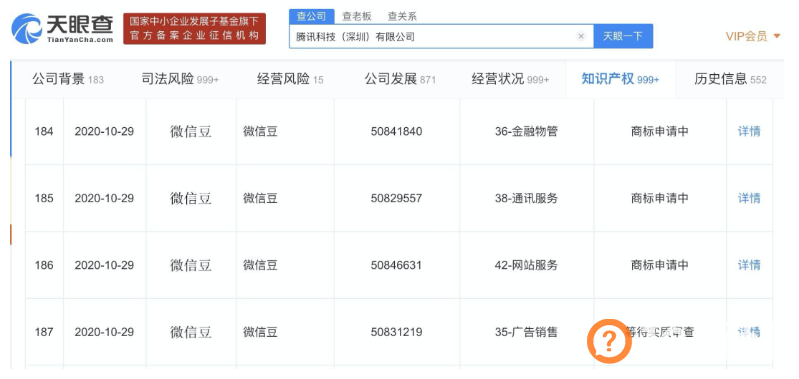The height and width of the screenshot is (379, 799).
Task: Click the 36-金融物管 category cell
Action: coord(526,131)
